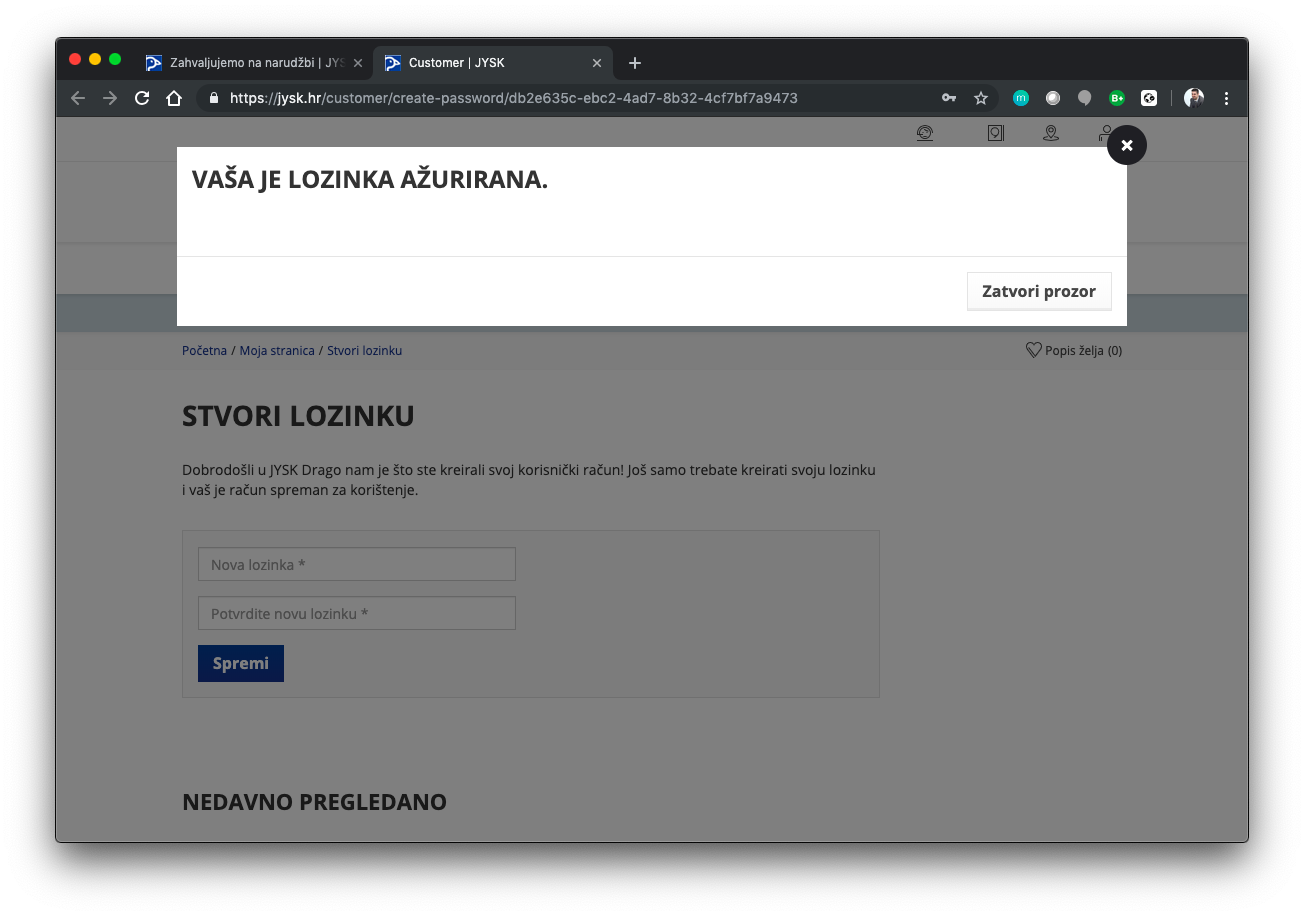Follow the 'Početna' breadcrumb link
The image size is (1304, 916).
click(x=204, y=351)
